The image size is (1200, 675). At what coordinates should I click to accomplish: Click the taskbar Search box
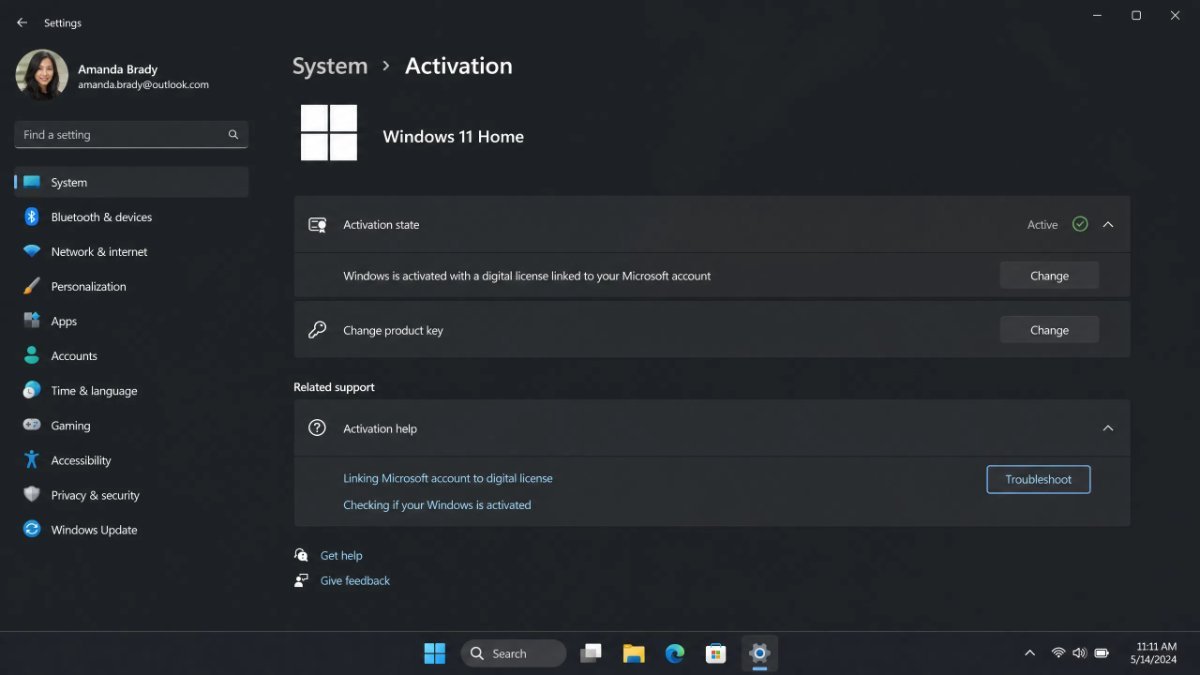point(513,653)
